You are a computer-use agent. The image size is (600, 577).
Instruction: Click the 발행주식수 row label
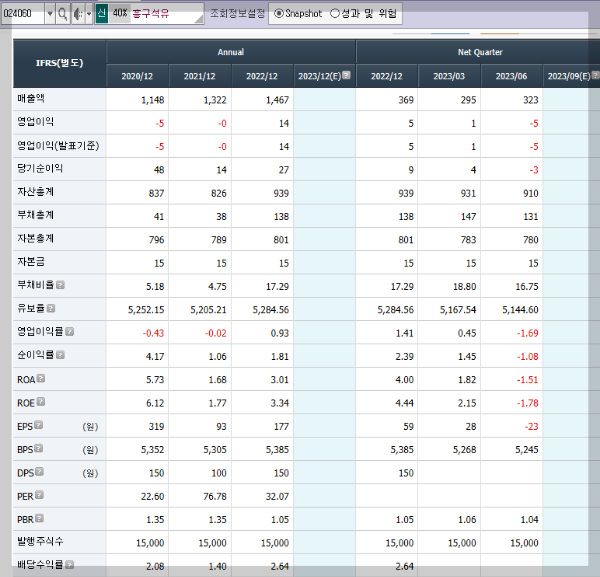pyautogui.click(x=40, y=541)
